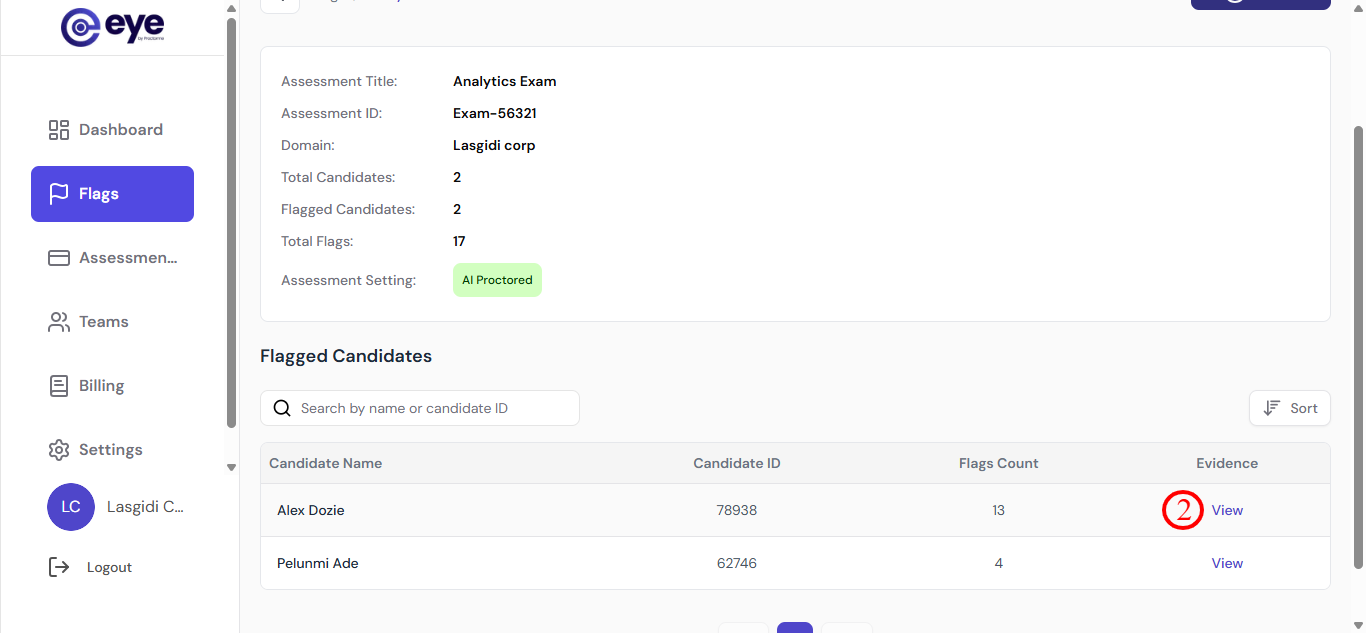Open Settings from the sidebar
The image size is (1366, 633).
point(112,450)
